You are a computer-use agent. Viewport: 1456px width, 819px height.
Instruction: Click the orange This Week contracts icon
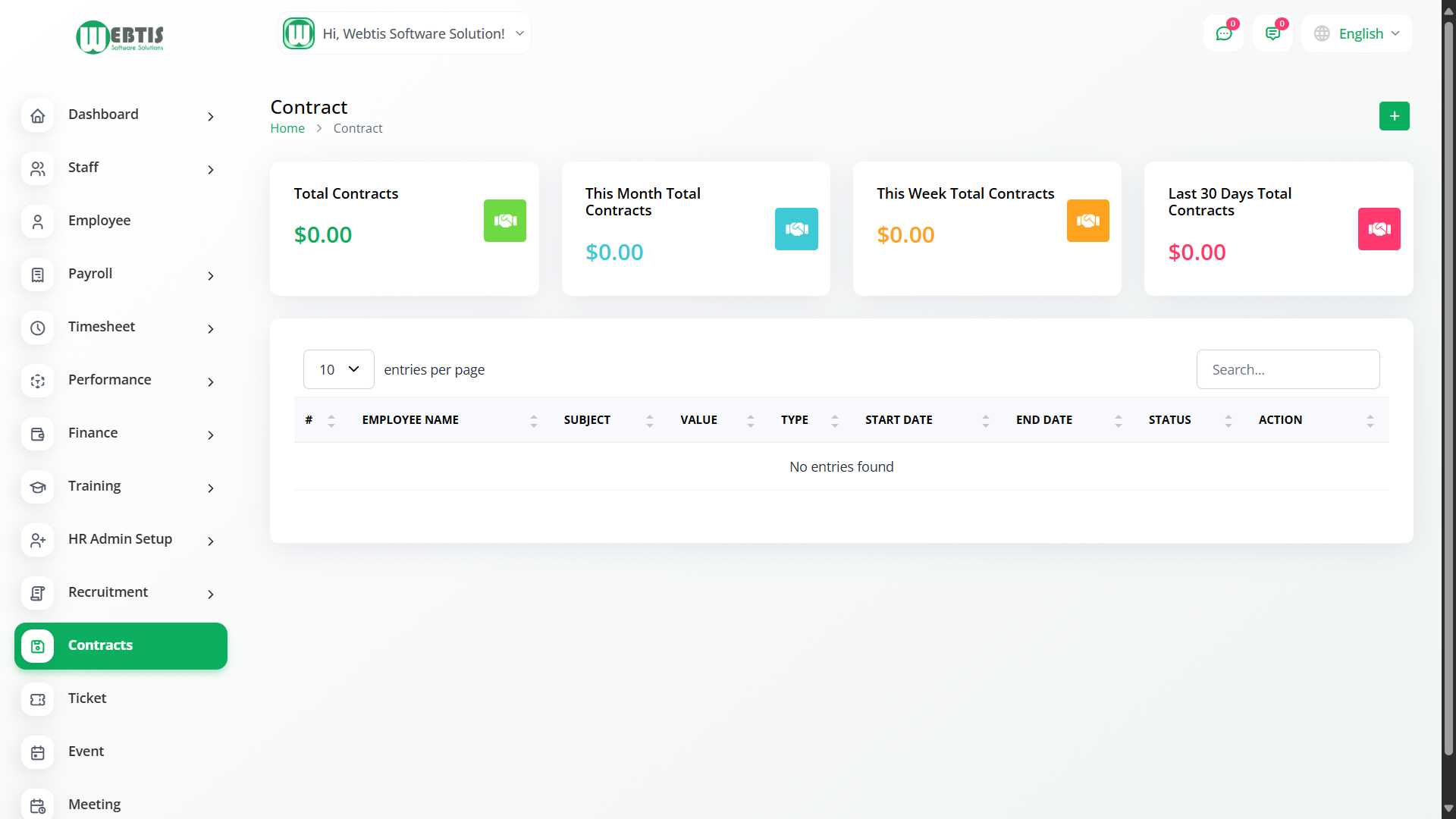point(1087,221)
